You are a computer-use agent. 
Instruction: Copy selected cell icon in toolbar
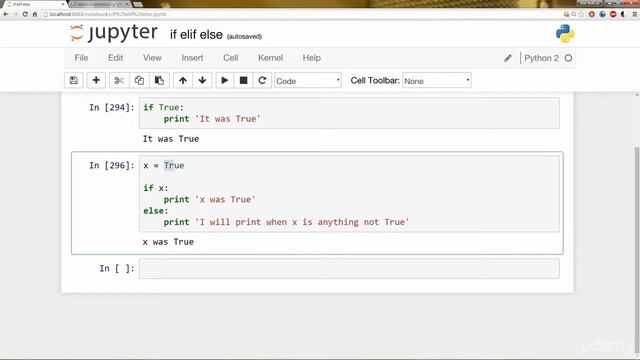pos(139,80)
